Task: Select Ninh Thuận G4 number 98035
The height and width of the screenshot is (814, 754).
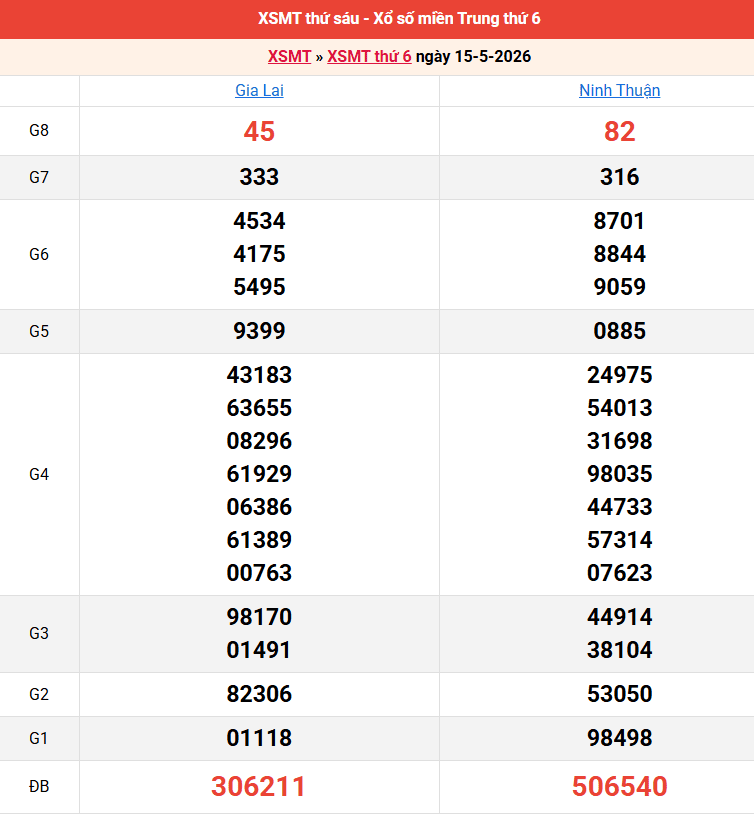Action: pos(620,474)
